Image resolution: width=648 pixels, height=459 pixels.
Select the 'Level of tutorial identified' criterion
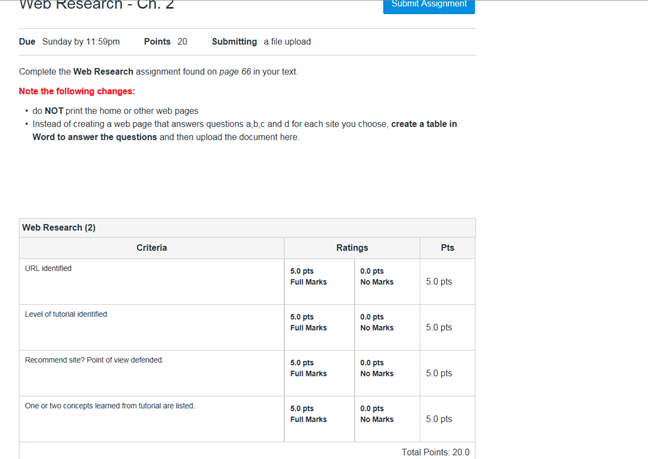(66, 314)
